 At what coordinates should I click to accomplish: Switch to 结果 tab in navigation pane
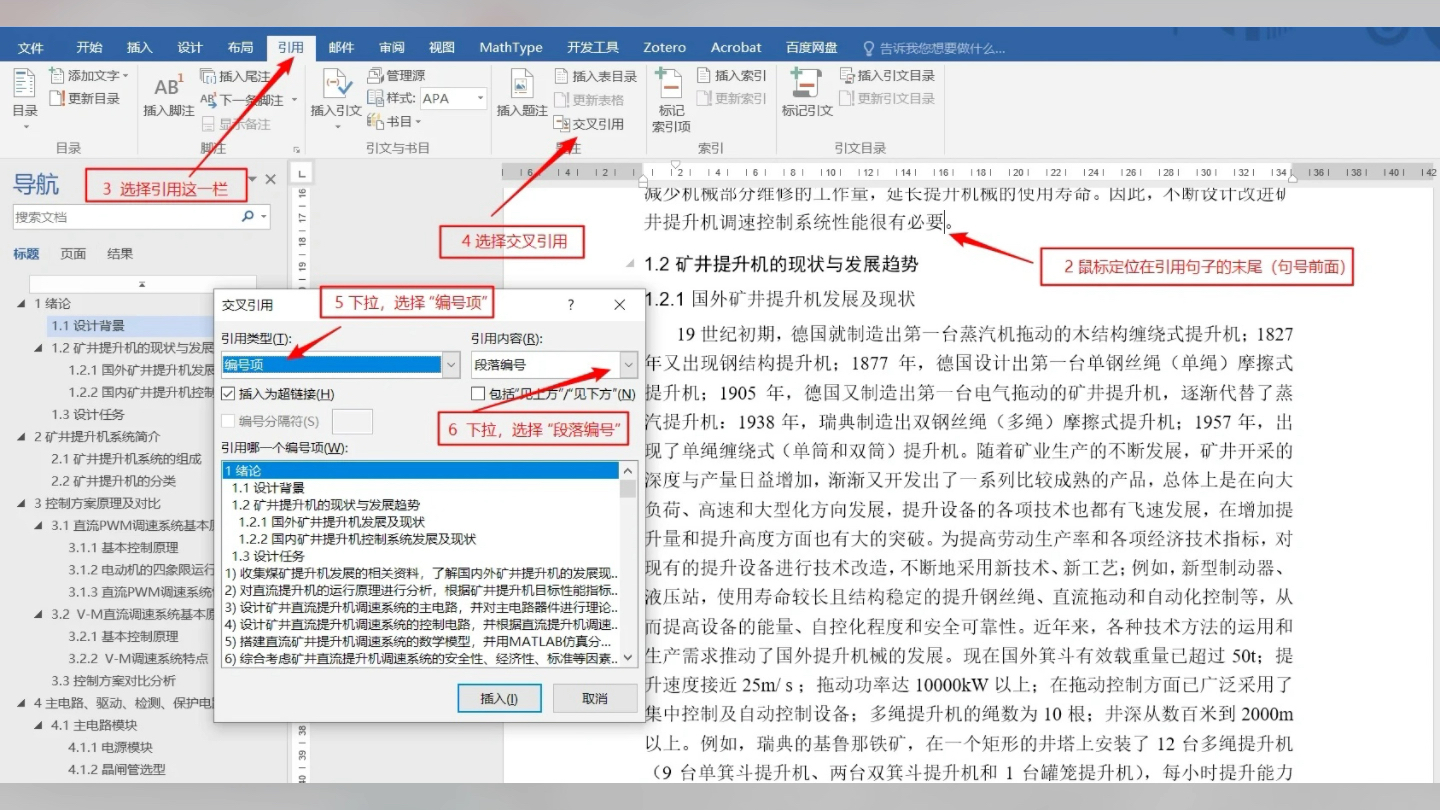coord(120,254)
